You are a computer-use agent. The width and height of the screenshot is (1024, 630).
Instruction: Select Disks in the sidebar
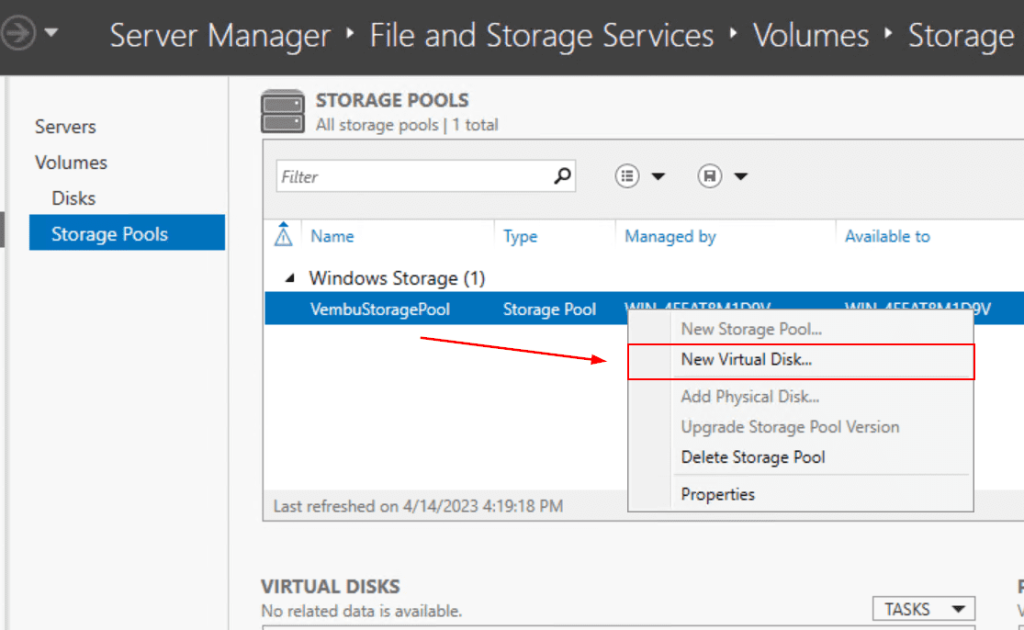(74, 198)
